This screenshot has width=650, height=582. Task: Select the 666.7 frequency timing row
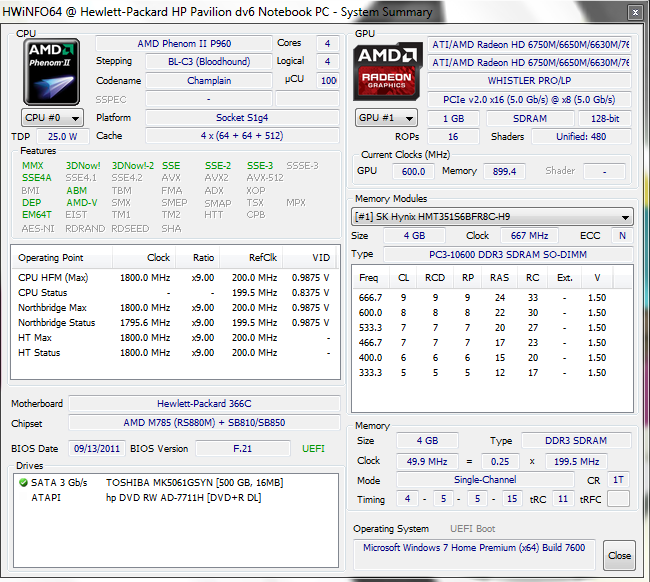492,298
